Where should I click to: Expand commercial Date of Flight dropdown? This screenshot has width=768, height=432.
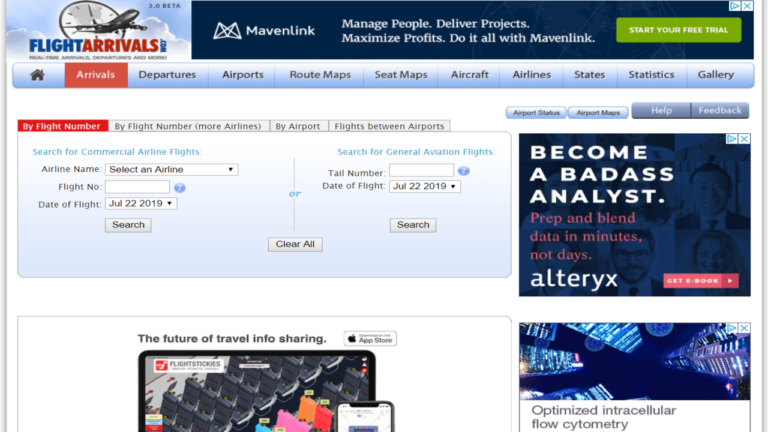click(x=141, y=203)
